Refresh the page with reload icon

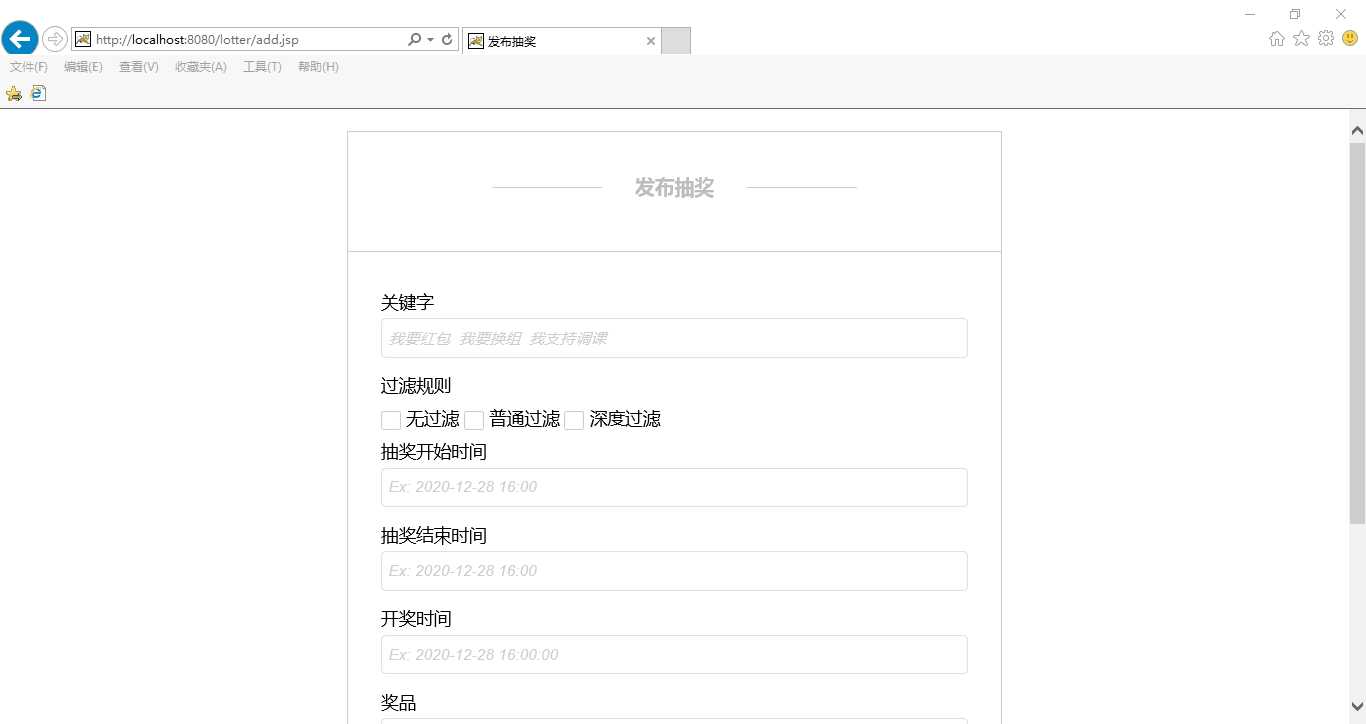[x=447, y=40]
